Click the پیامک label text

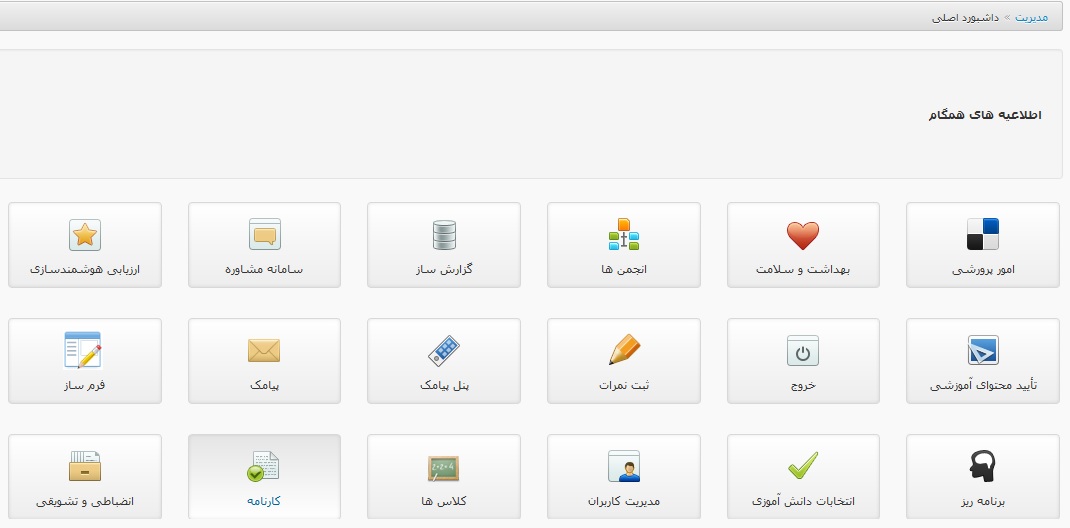click(265, 385)
